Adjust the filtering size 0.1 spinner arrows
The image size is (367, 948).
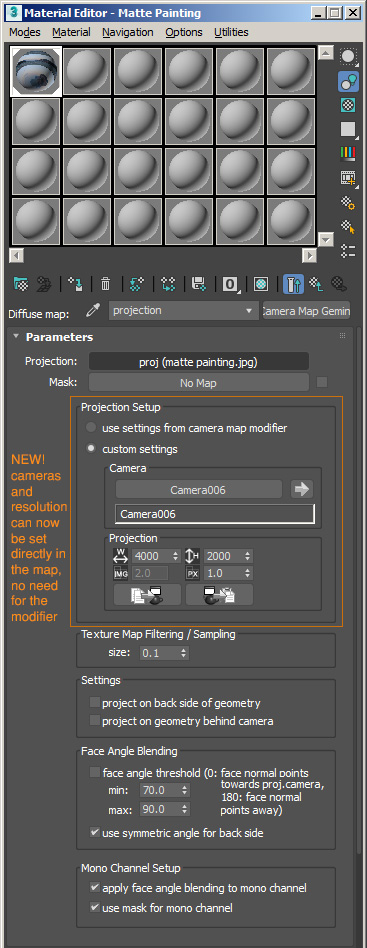click(184, 653)
